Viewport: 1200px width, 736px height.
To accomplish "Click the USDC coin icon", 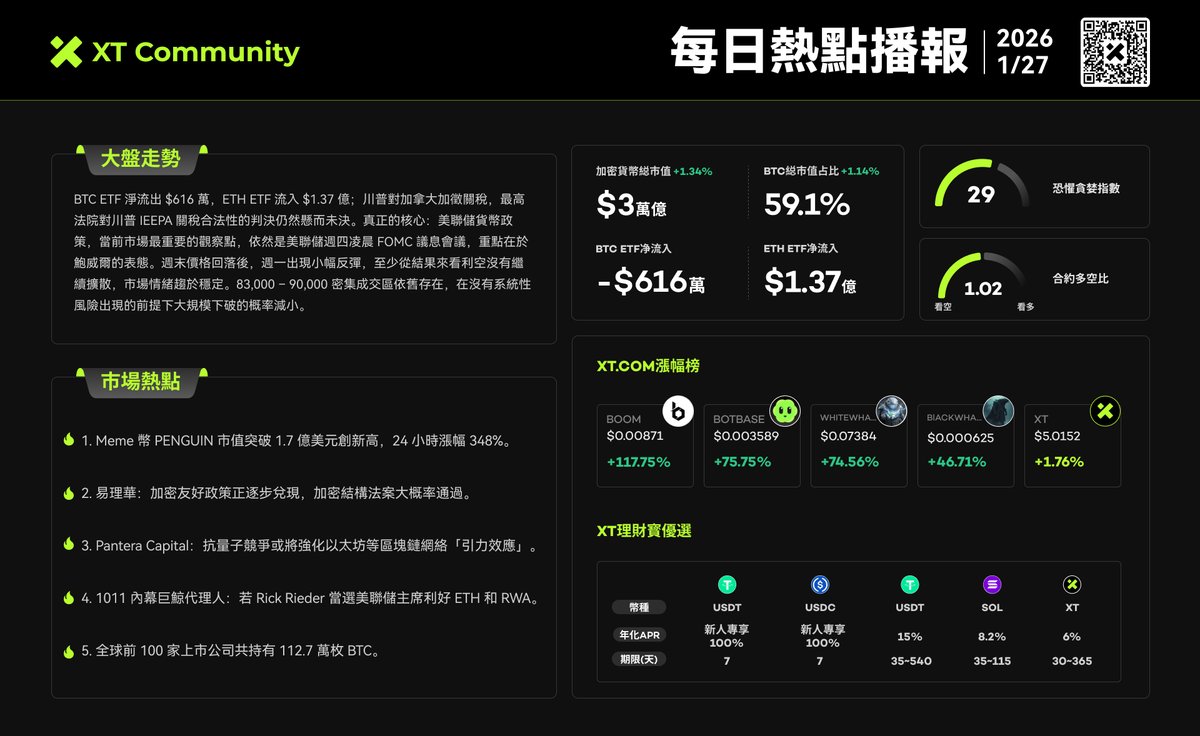I will pos(818,583).
